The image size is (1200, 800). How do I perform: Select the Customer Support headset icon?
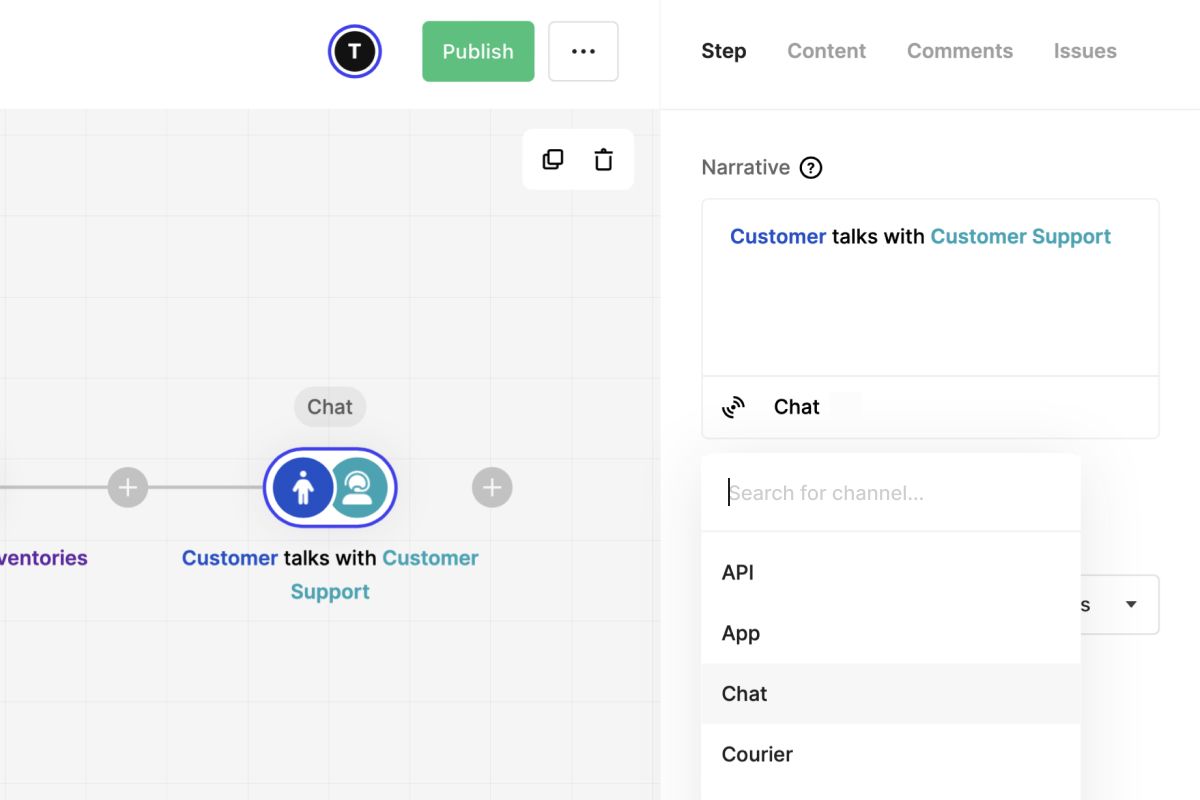[358, 488]
